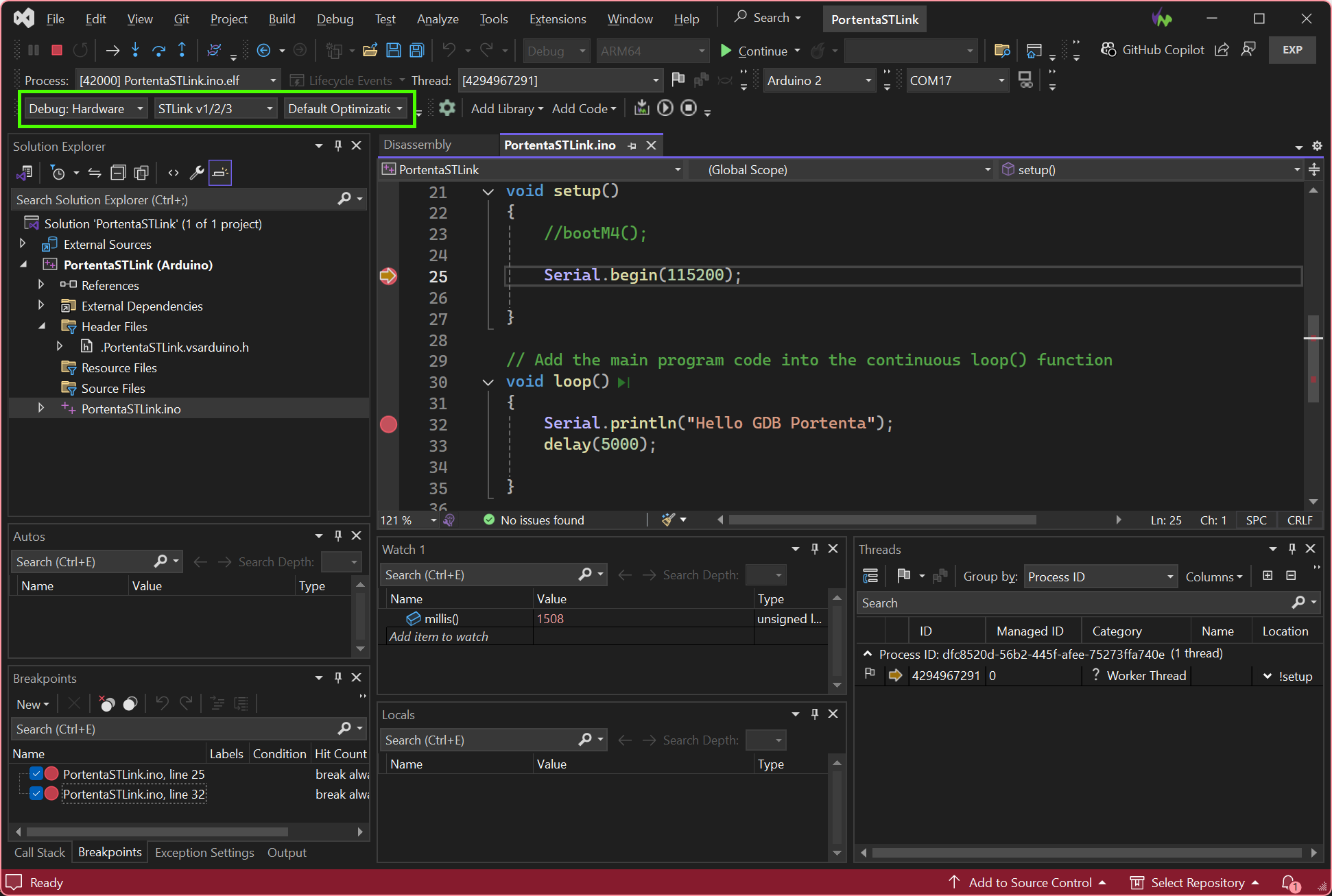This screenshot has height=896, width=1332.
Task: Click the Breakpoints panel horizontal scrollbar
Action: pos(157,832)
